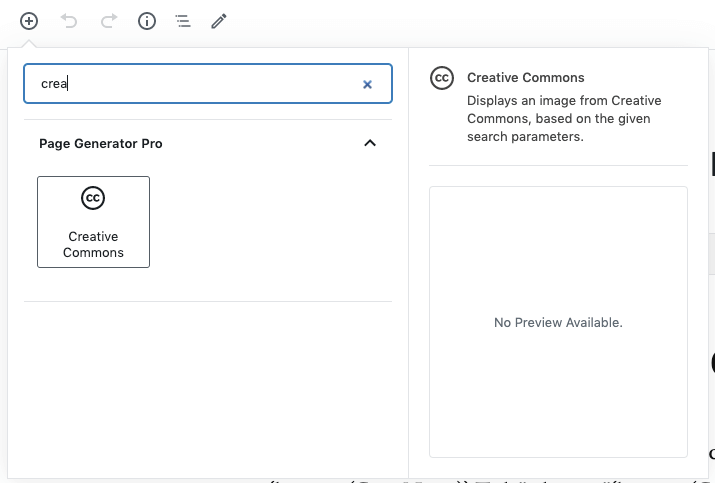715x483 pixels.
Task: Insert the Creative Commons block
Action: click(x=93, y=222)
